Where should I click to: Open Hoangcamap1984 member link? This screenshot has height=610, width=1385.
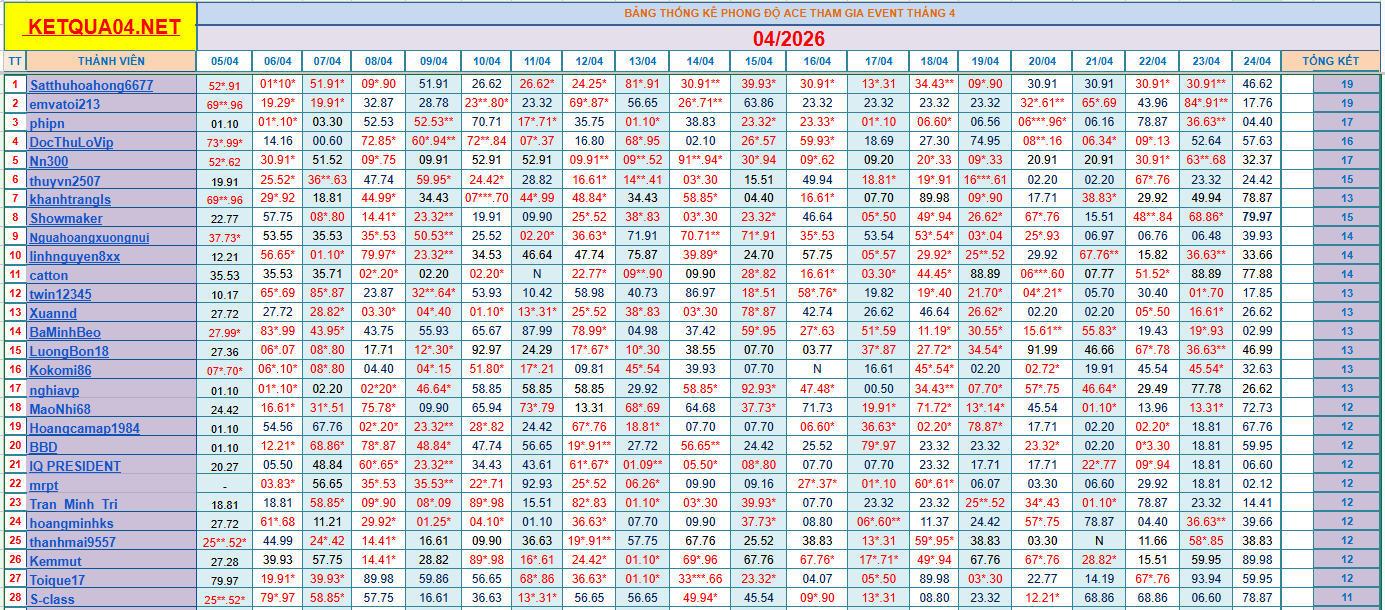tap(84, 428)
